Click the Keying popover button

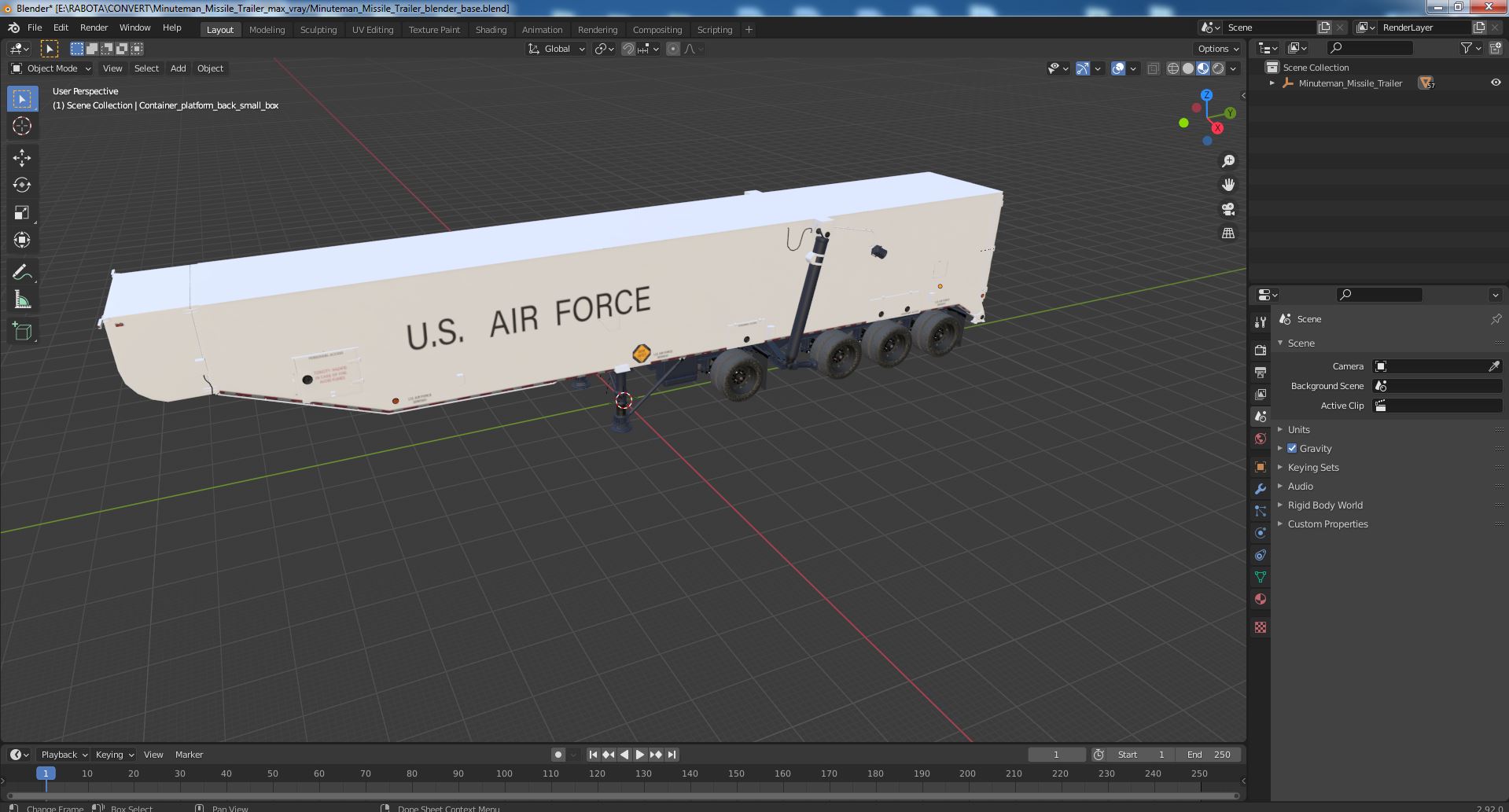pyautogui.click(x=114, y=755)
